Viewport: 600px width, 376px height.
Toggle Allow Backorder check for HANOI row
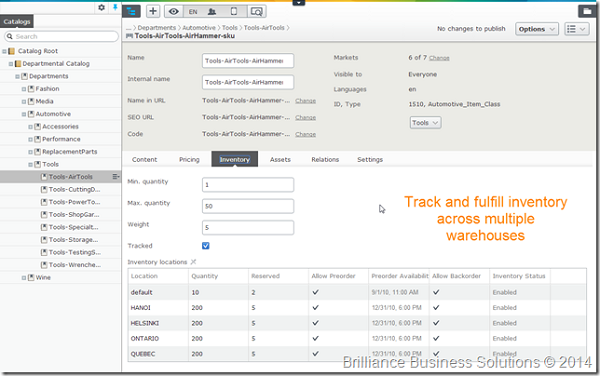[436, 308]
